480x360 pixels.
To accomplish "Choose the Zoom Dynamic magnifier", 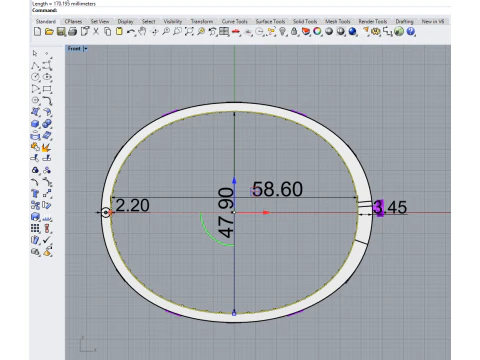I will point(166,32).
